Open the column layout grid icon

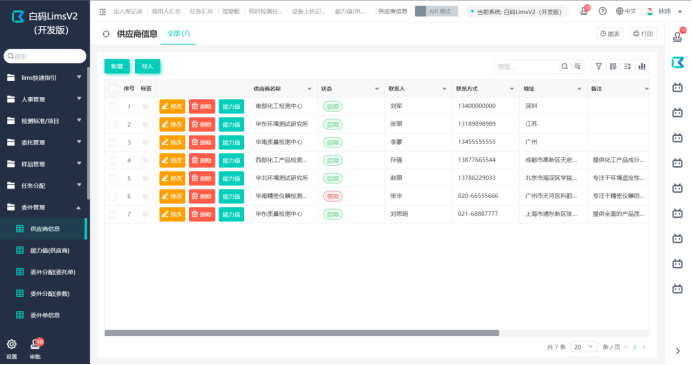(x=613, y=67)
